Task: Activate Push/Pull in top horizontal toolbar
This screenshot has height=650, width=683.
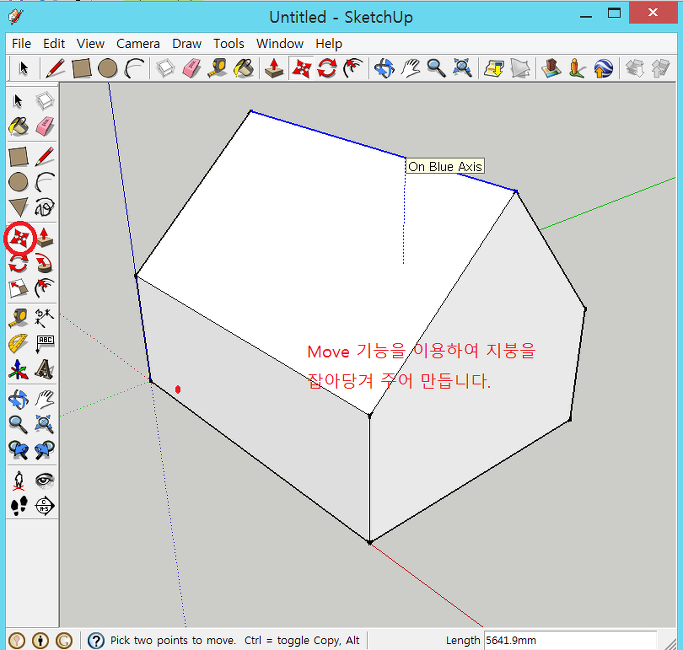Action: click(x=274, y=68)
